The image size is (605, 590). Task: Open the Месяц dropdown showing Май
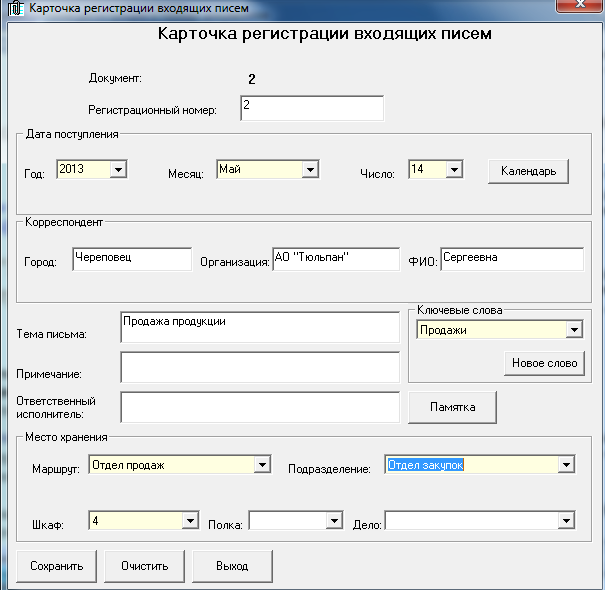pyautogui.click(x=310, y=169)
